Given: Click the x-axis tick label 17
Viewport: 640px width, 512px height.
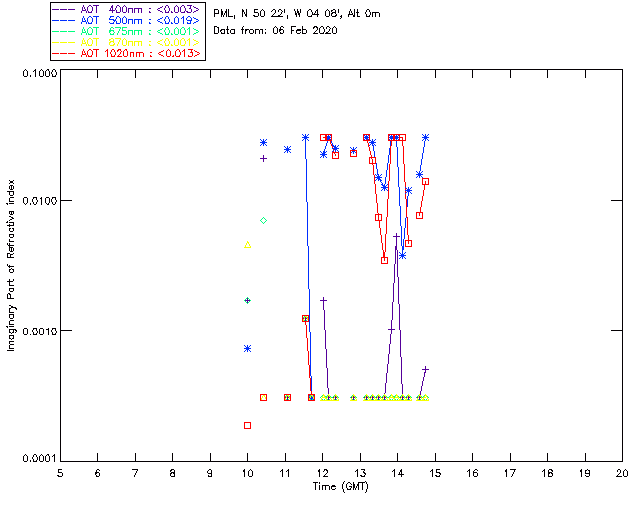Looking at the screenshot, I should click(510, 473).
